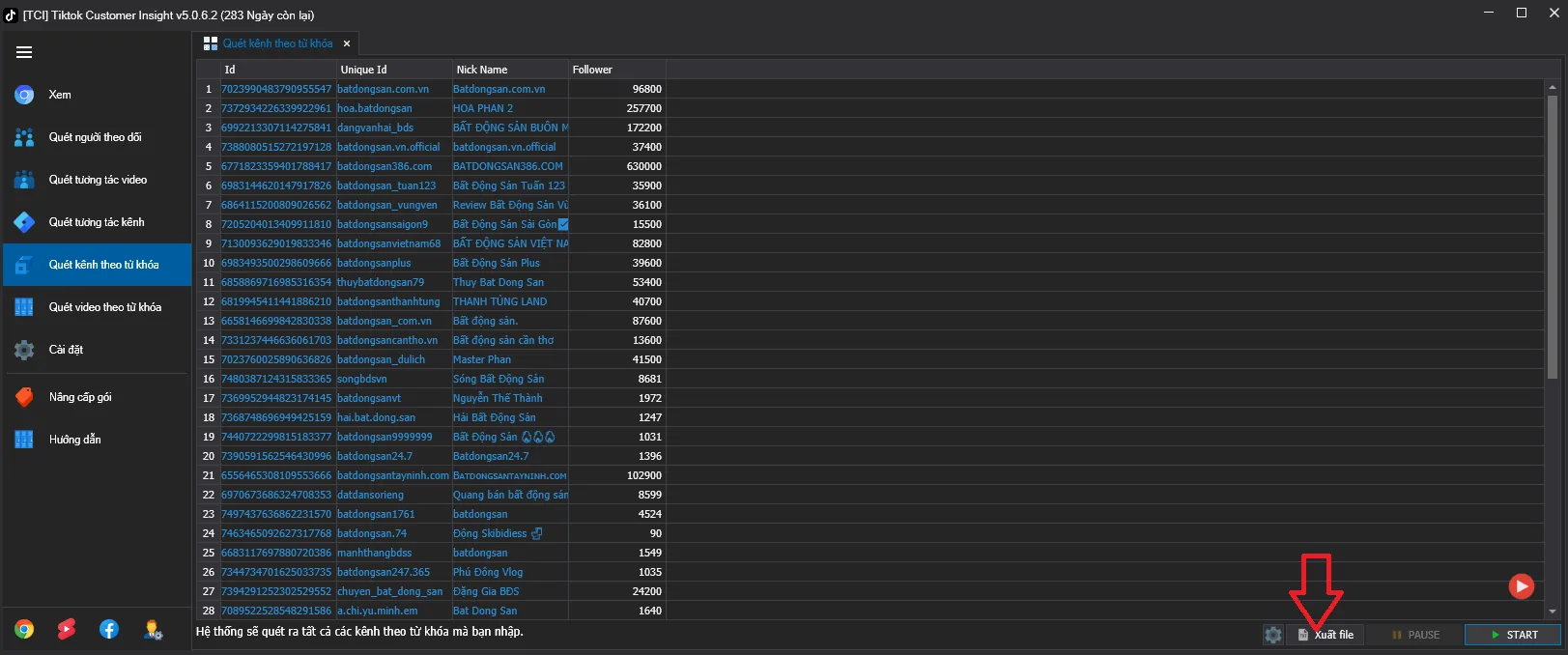Select the cell thuybatdongsan79
Viewport: 1568px width, 655px height.
point(394,282)
